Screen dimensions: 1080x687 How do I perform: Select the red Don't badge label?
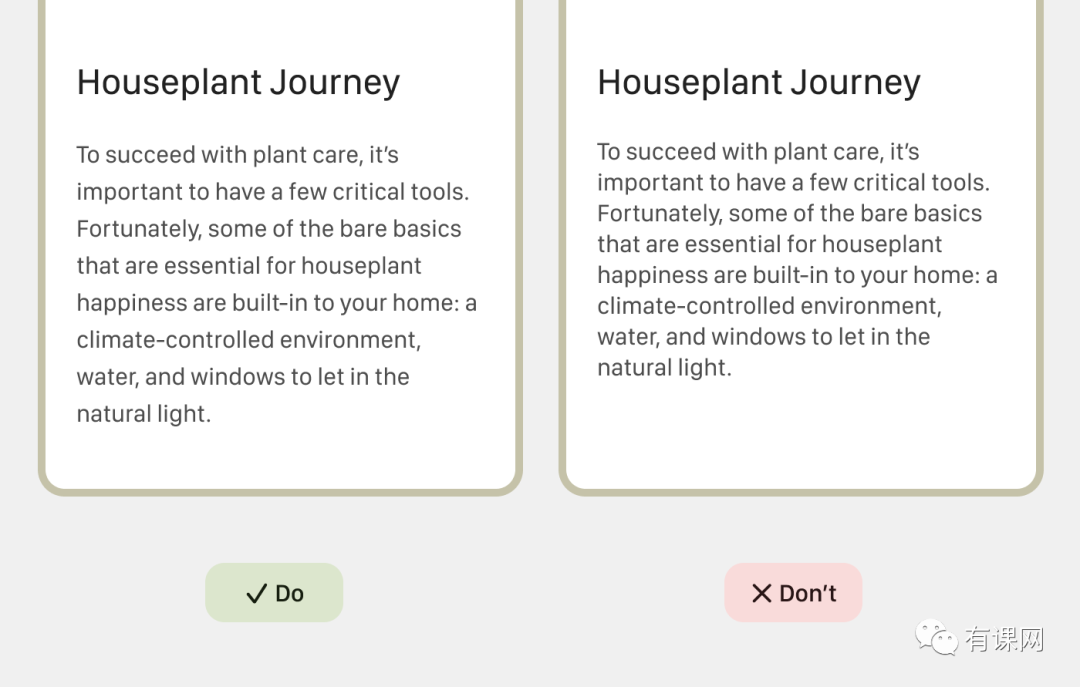tap(807, 594)
